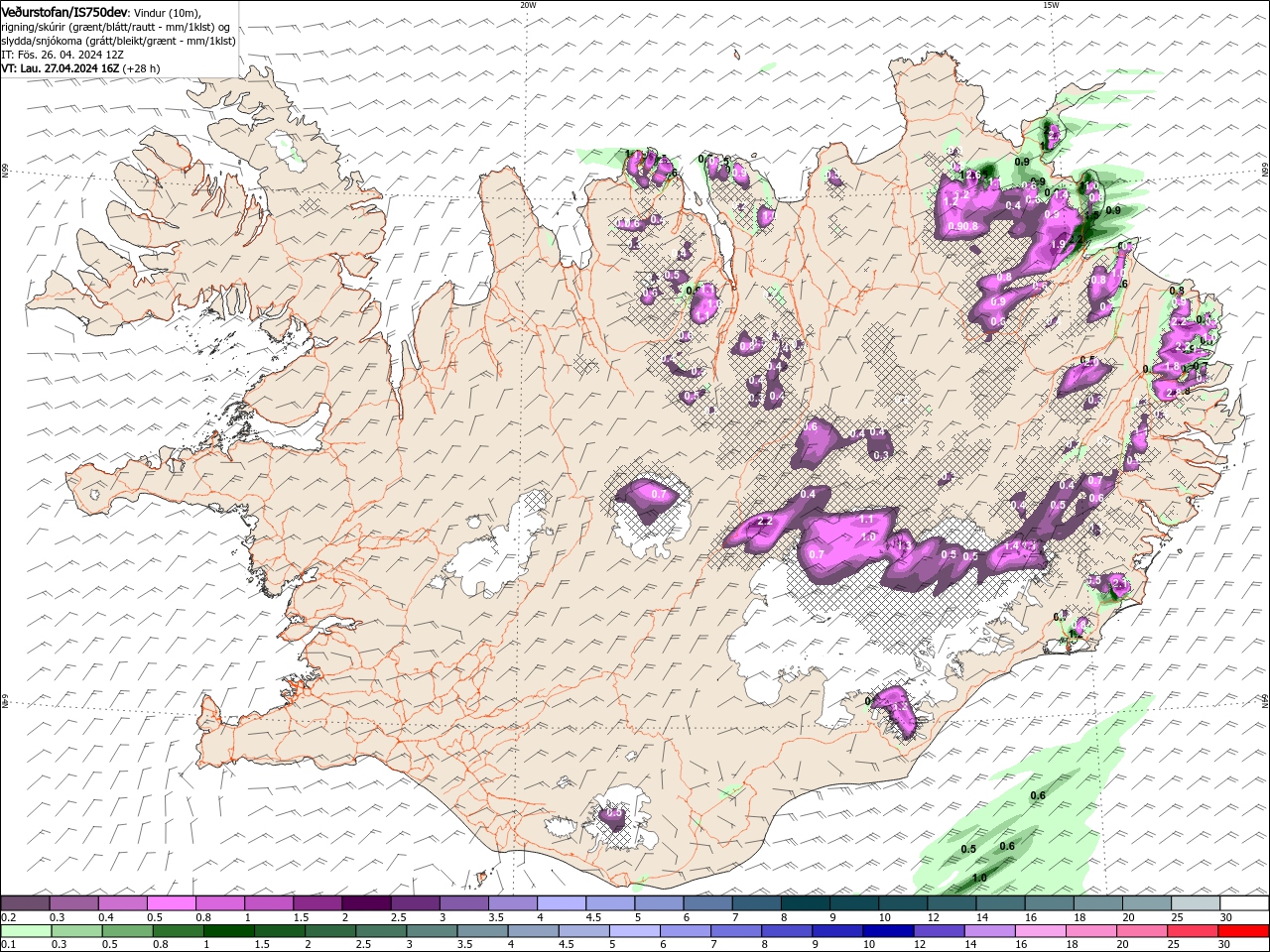Select the dark mauve 0.2–0.3 snow legend swatch
The width and height of the screenshot is (1270, 952).
pos(25,903)
